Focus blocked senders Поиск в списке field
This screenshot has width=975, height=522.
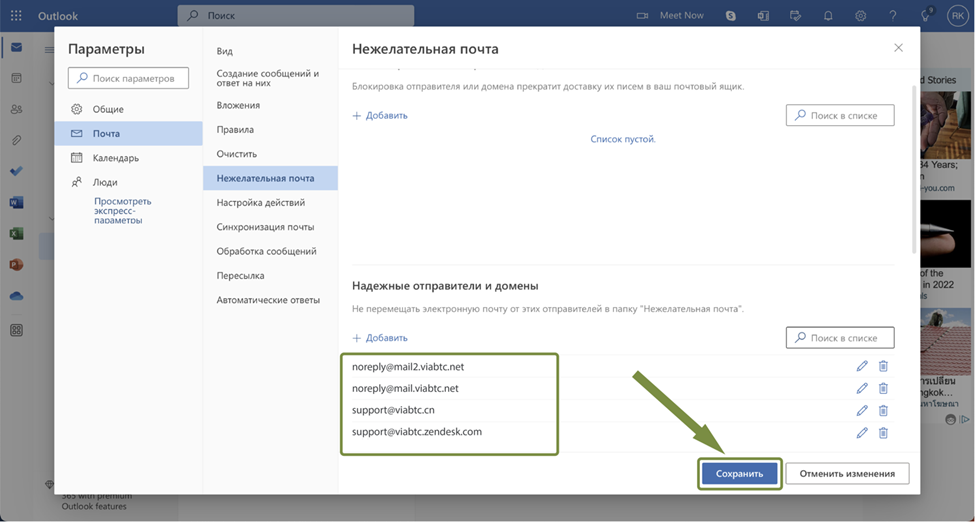coord(840,115)
